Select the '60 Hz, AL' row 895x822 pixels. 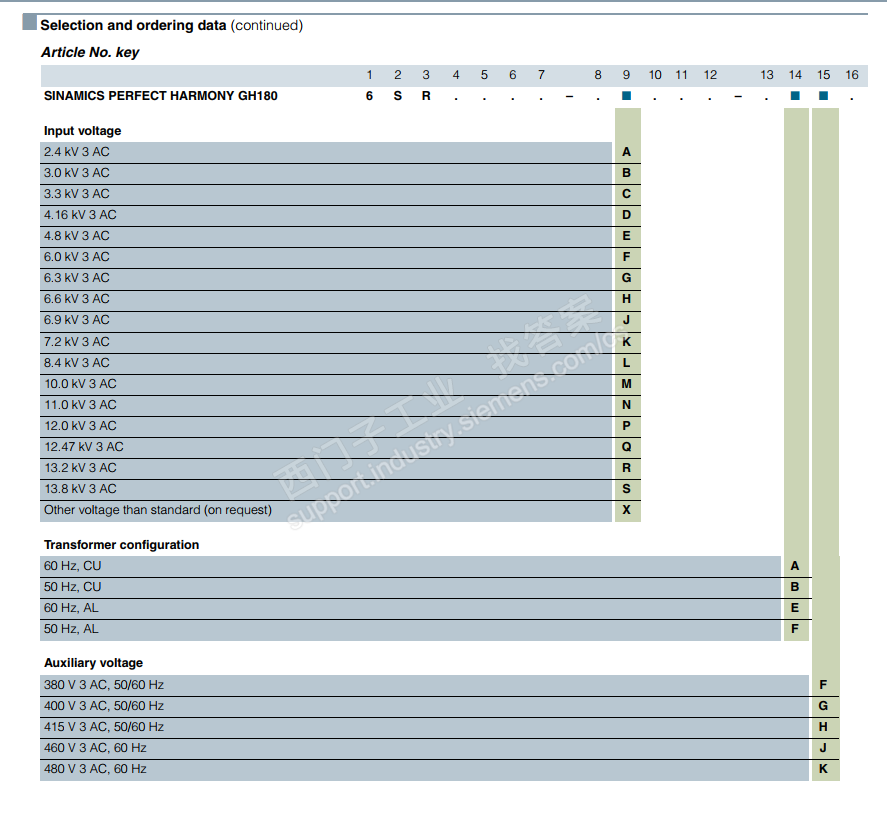coord(410,608)
